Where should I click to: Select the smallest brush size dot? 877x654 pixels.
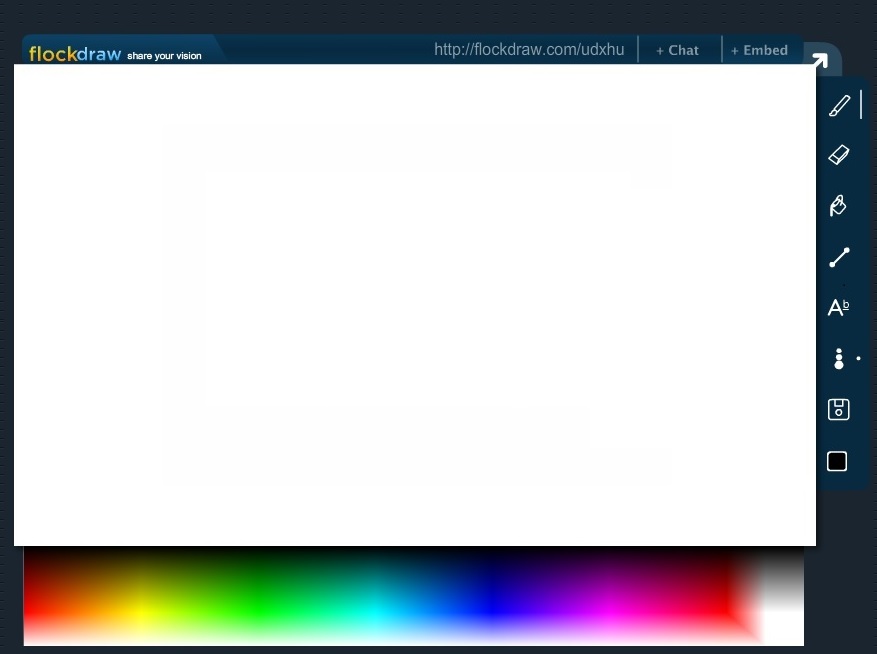coord(839,350)
